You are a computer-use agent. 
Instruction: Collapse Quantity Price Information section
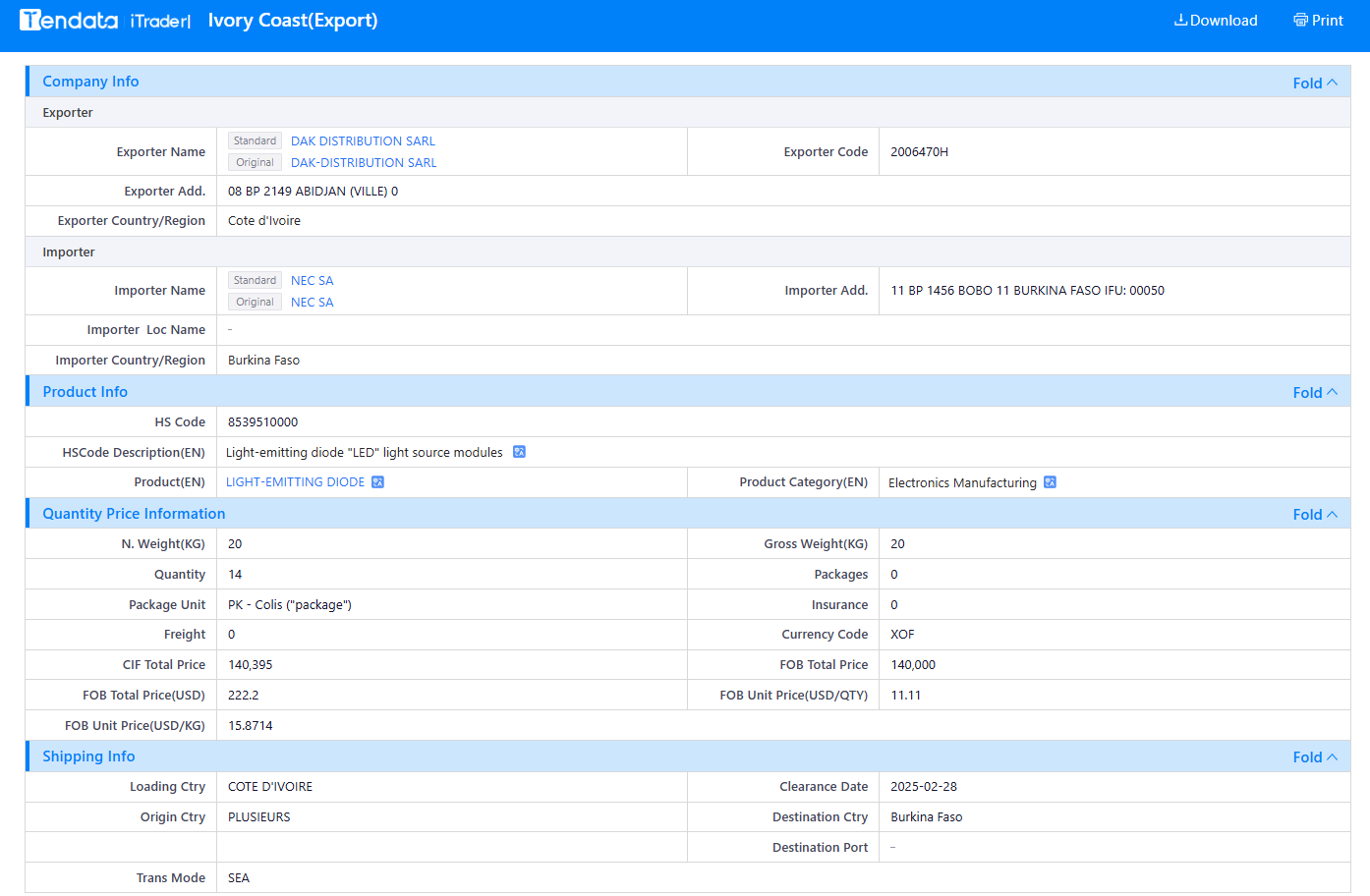[1315, 515]
